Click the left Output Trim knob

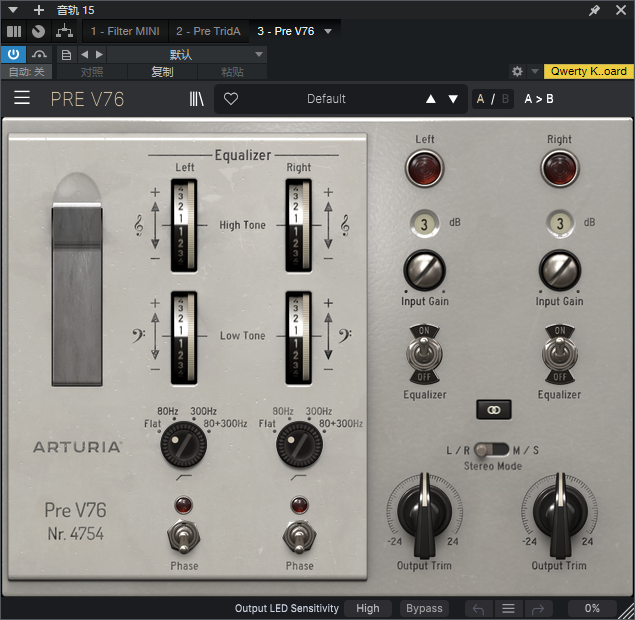point(424,513)
